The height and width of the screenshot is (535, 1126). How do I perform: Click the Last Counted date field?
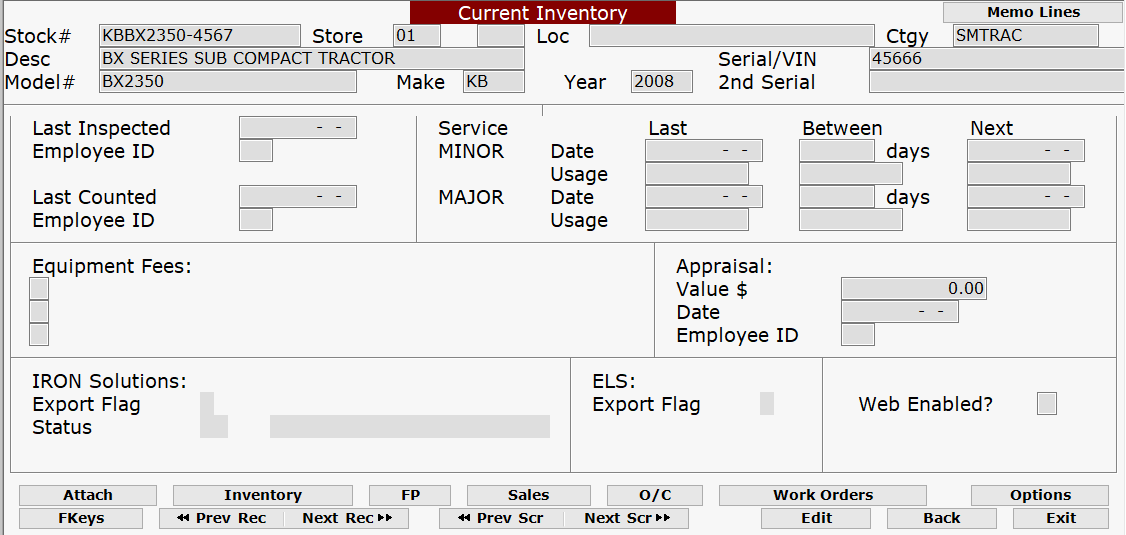[x=298, y=197]
